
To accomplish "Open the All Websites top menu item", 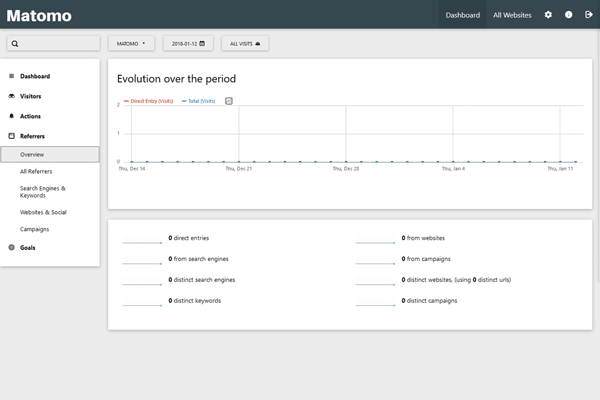I will 512,15.
